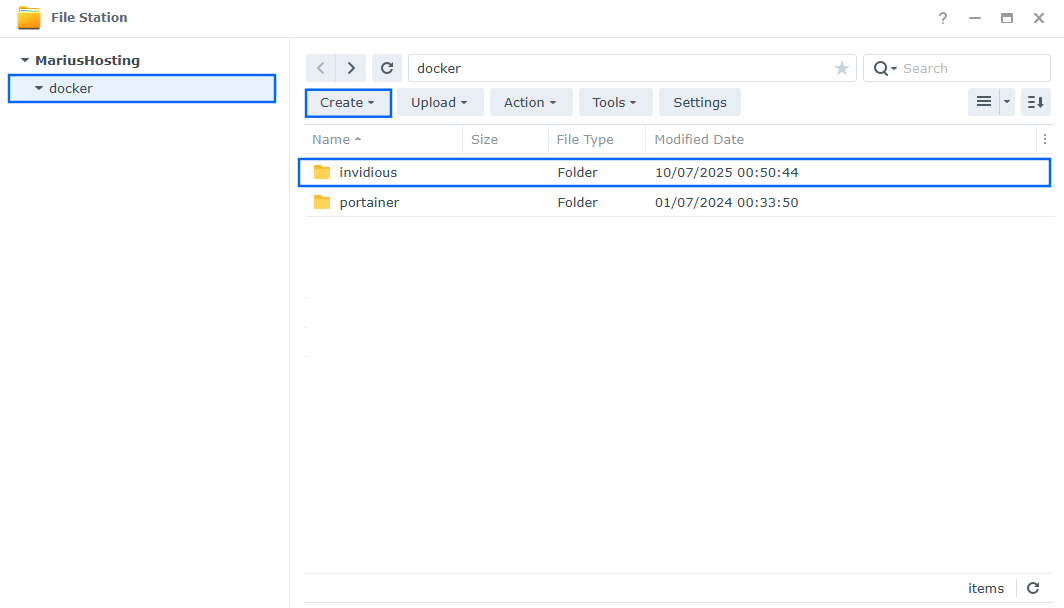The width and height of the screenshot is (1064, 608).
Task: Switch to list view mode icon
Action: [983, 102]
